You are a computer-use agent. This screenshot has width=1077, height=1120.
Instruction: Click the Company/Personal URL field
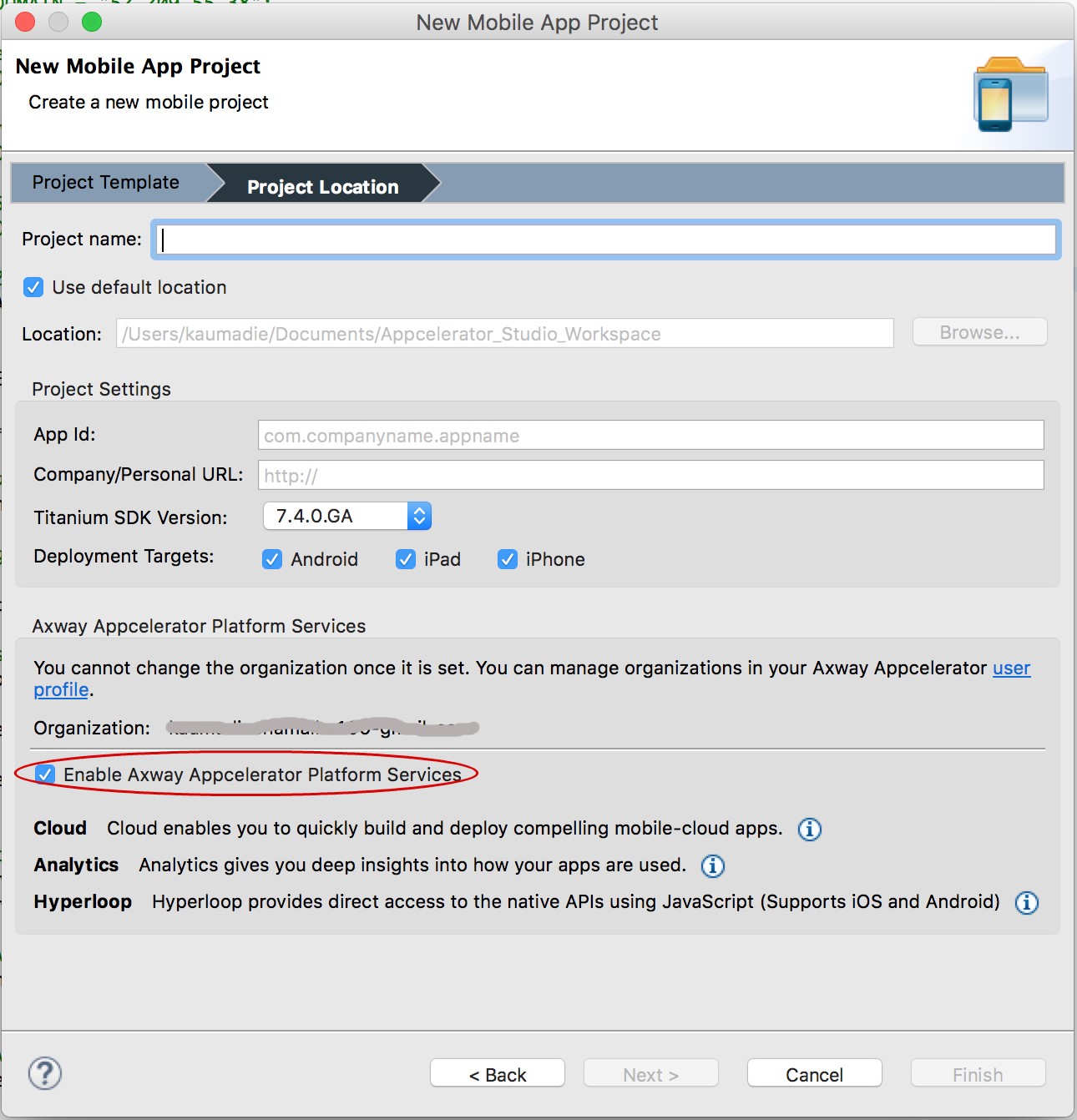pyautogui.click(x=650, y=476)
